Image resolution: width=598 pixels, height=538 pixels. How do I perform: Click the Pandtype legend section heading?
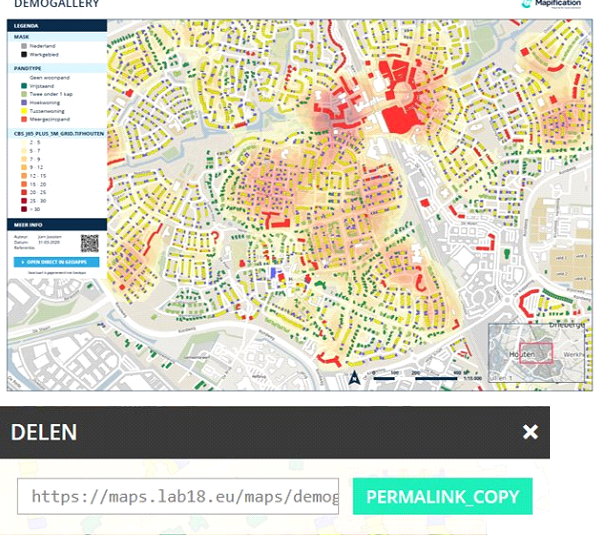coord(57,68)
